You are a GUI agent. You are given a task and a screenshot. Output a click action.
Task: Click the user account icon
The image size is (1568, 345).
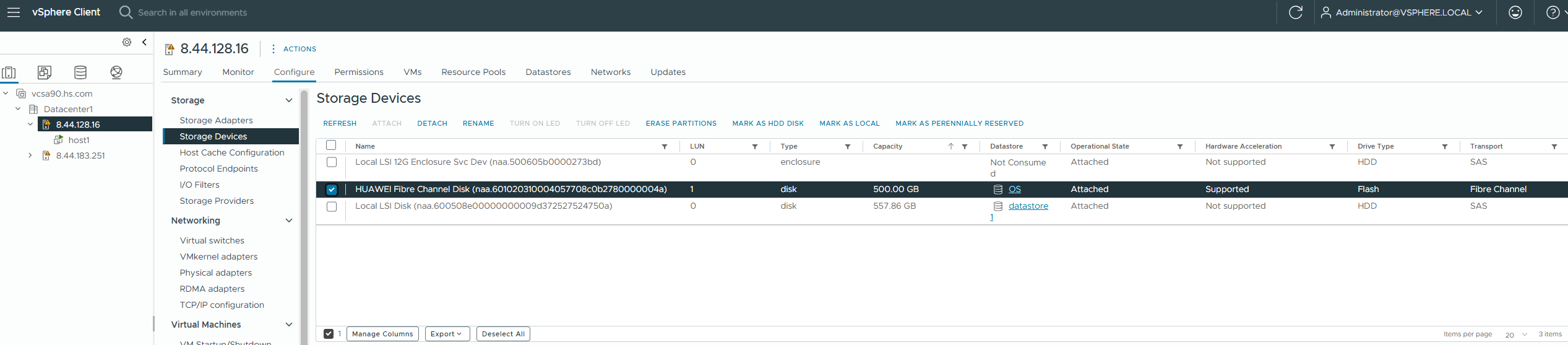[1326, 12]
